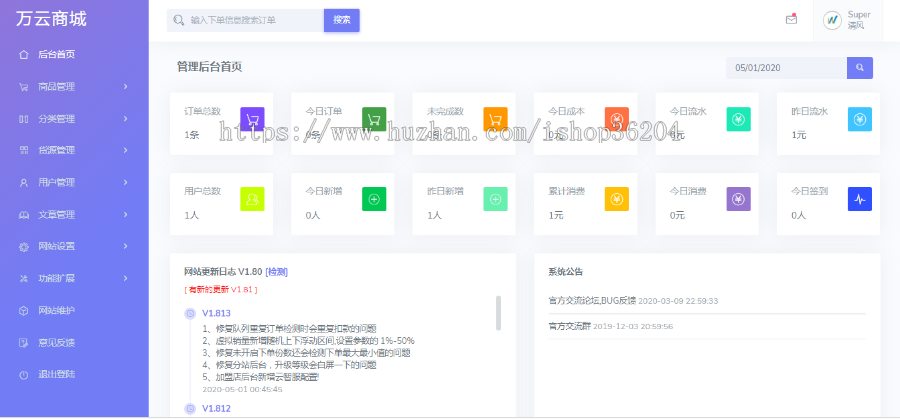Click the green cart icon on 今日订单 card
The image size is (900, 419).
[x=374, y=119]
